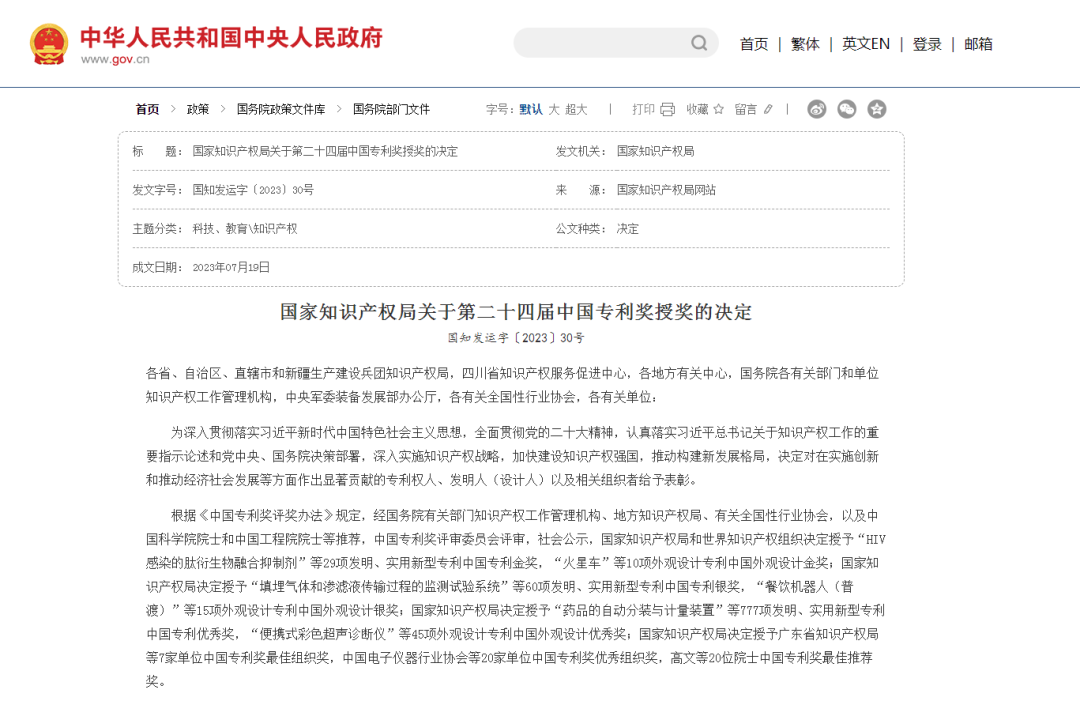The width and height of the screenshot is (1080, 701).
Task: Click the paragraph starting 根据《中国专利奖评奖办法》
Action: [x=515, y=598]
